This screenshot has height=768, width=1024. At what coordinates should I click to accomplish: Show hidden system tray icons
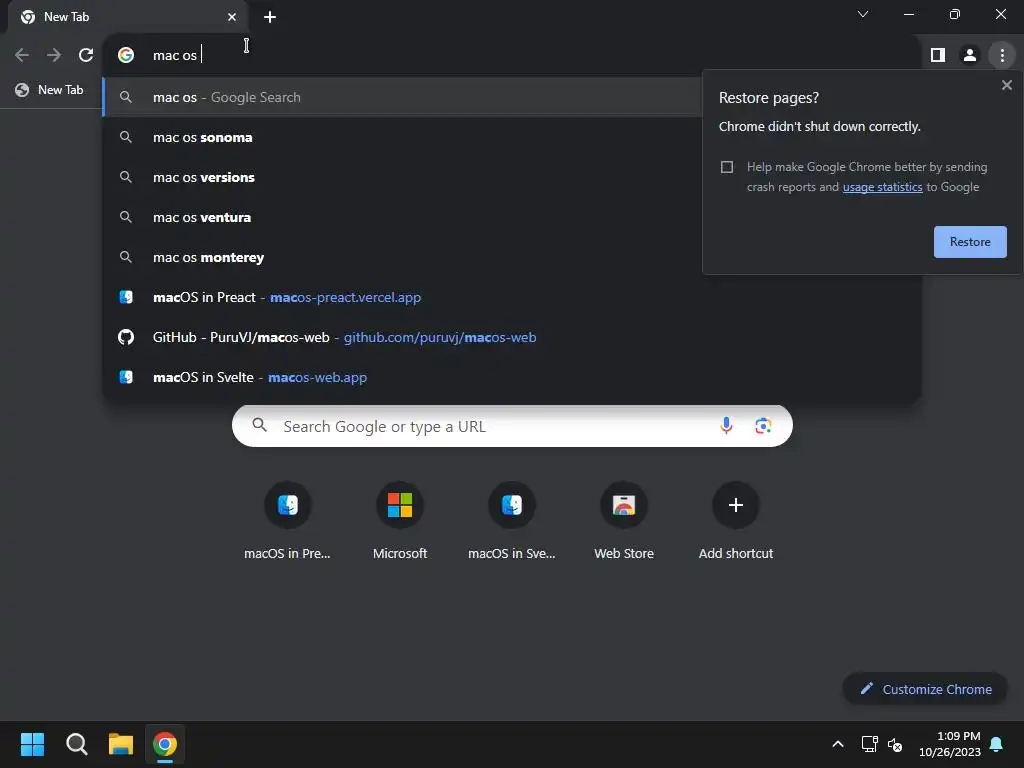(838, 744)
